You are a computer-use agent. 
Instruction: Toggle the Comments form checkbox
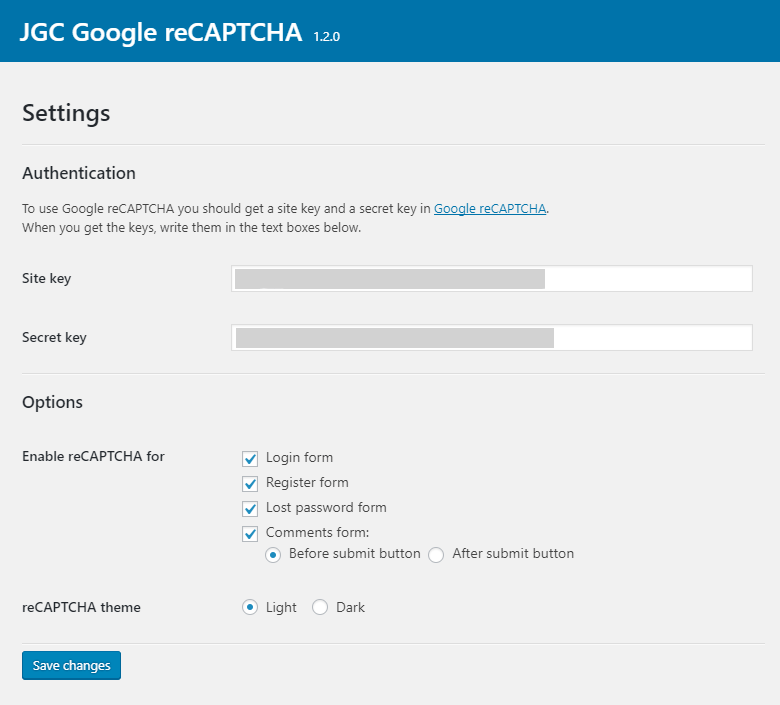(250, 533)
